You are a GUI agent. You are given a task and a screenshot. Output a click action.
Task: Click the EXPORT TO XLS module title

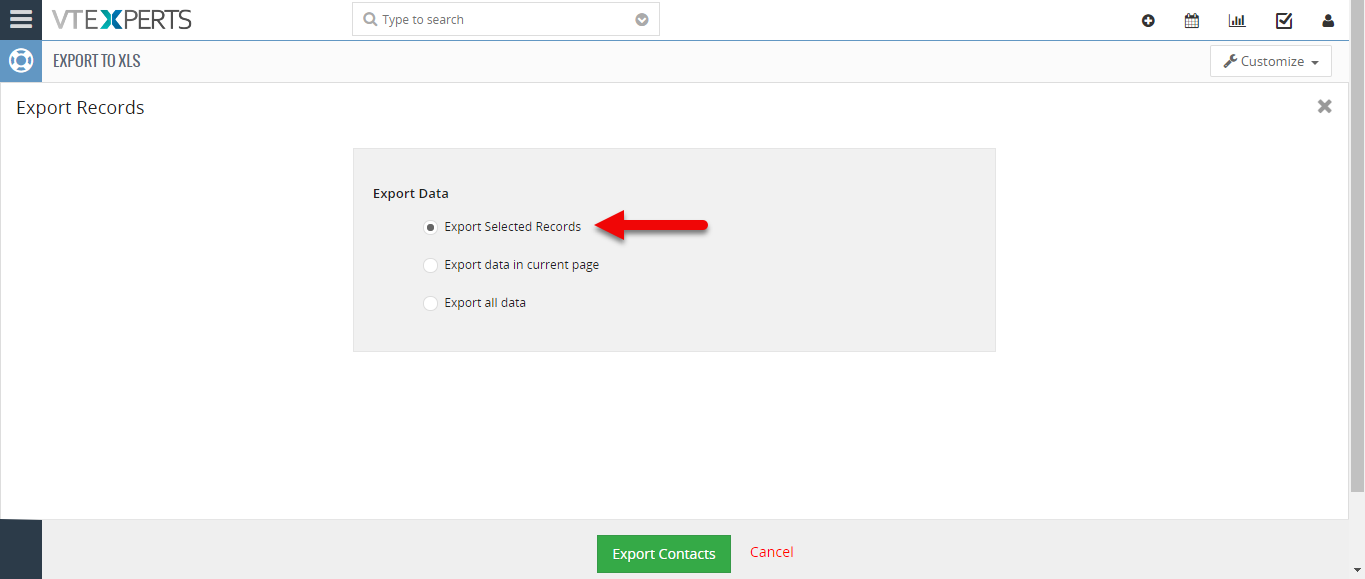coord(97,61)
